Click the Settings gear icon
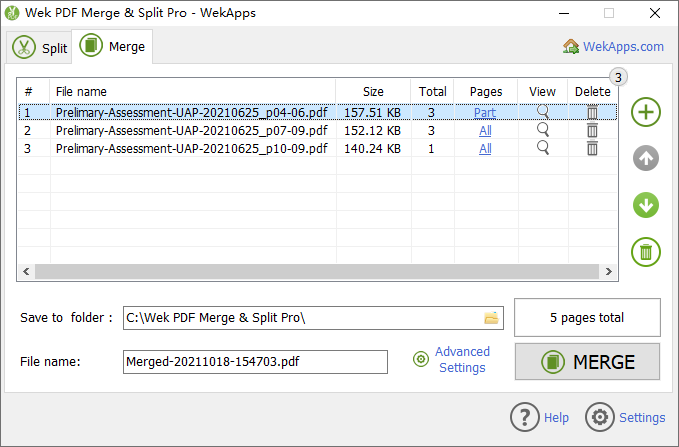Image resolution: width=679 pixels, height=447 pixels. [x=599, y=417]
